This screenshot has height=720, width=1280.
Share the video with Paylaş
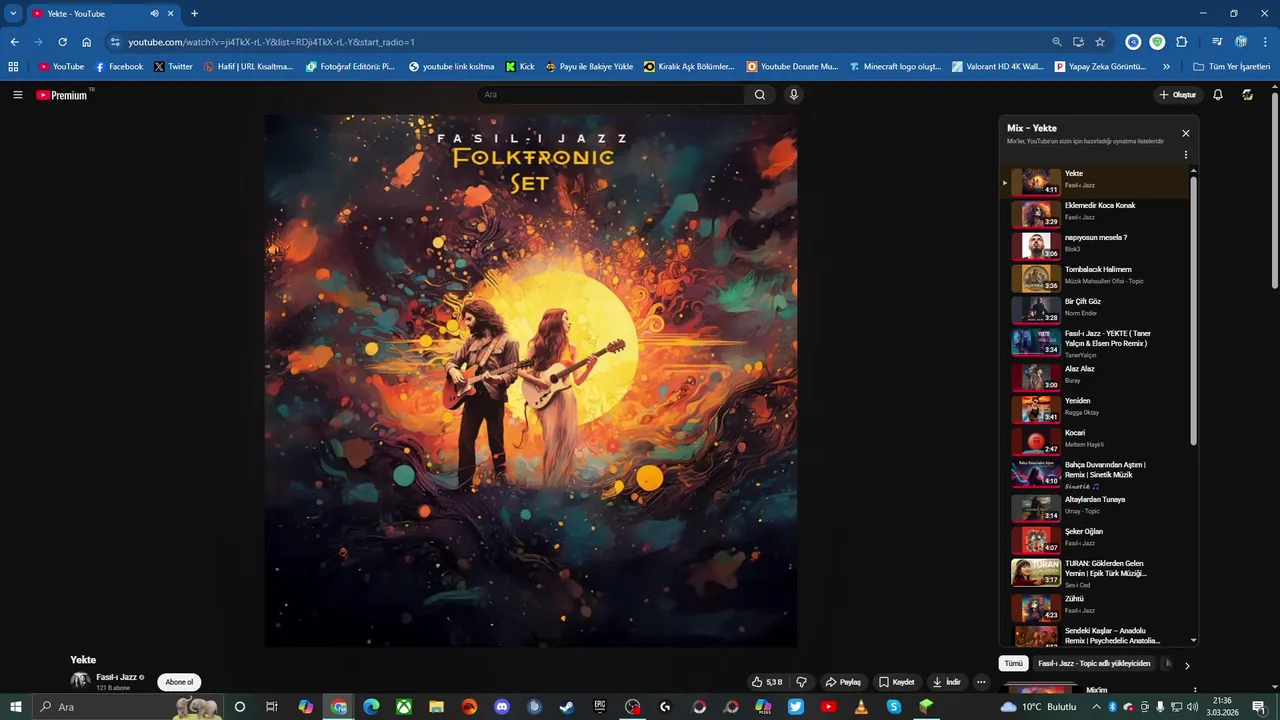(843, 682)
